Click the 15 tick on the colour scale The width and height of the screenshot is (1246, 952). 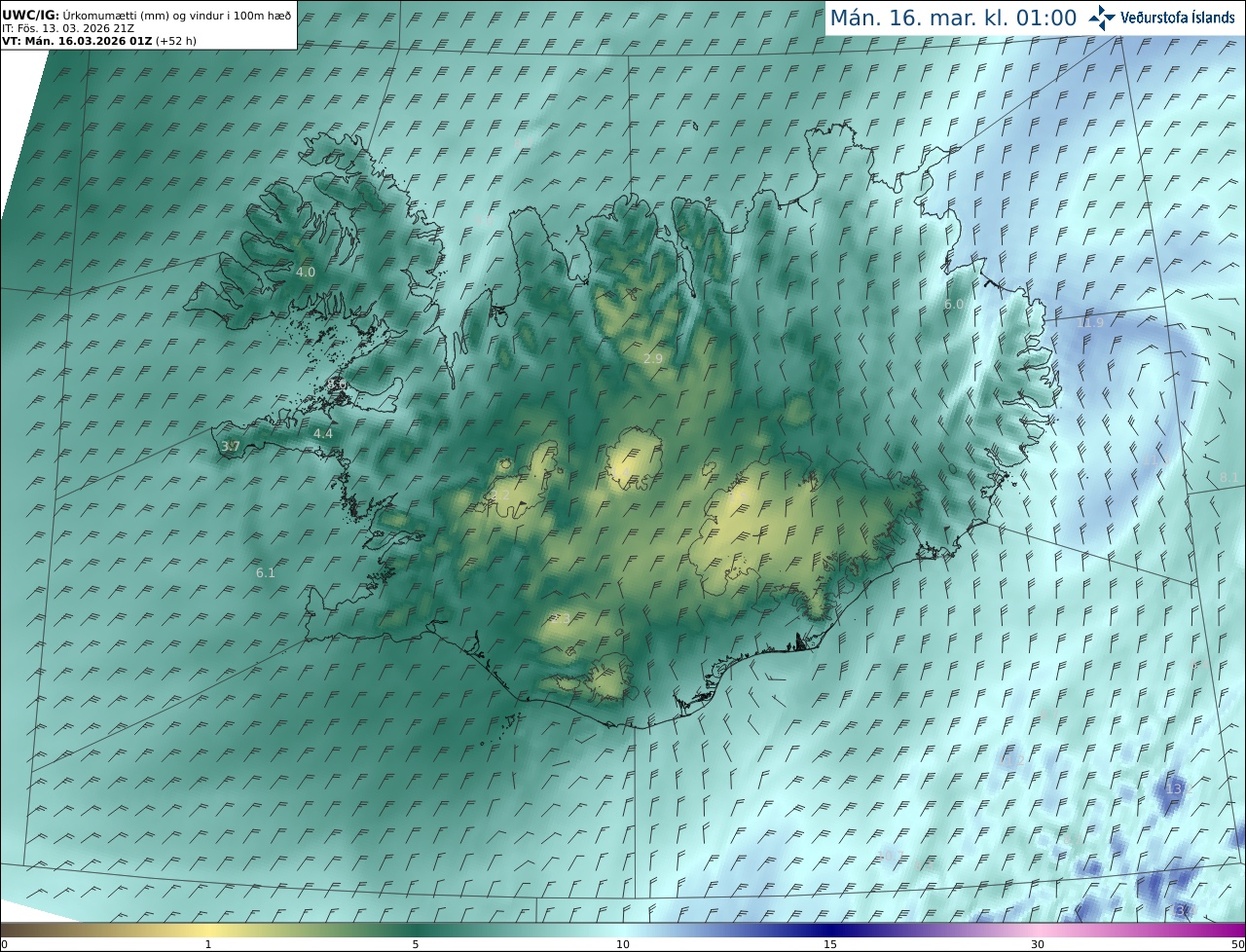(x=830, y=944)
